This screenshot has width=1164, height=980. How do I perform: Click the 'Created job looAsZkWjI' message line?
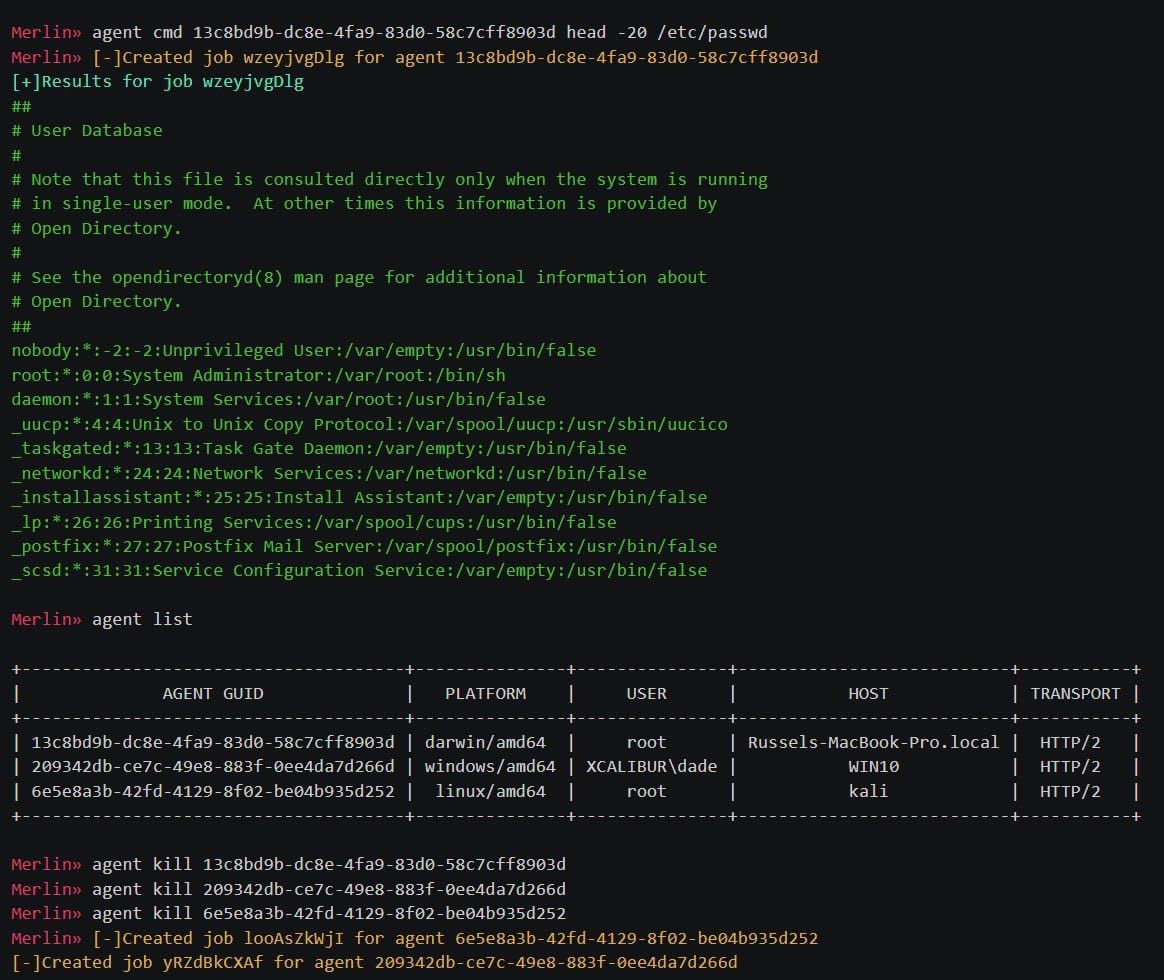click(414, 938)
